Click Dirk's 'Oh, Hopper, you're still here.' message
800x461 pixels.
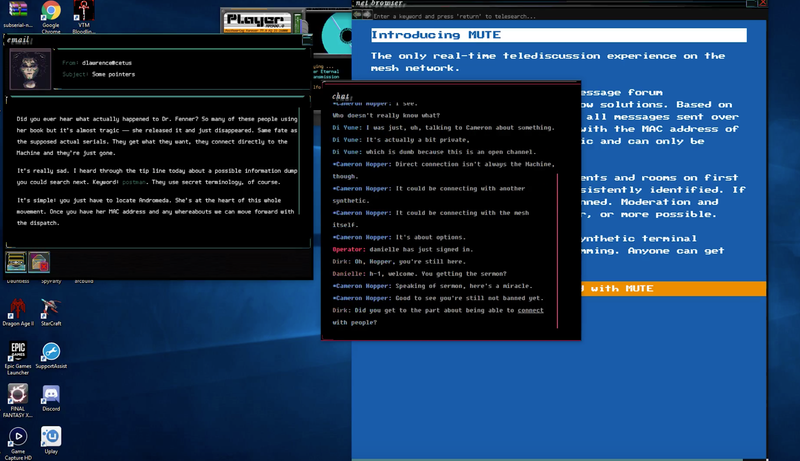[x=398, y=262]
